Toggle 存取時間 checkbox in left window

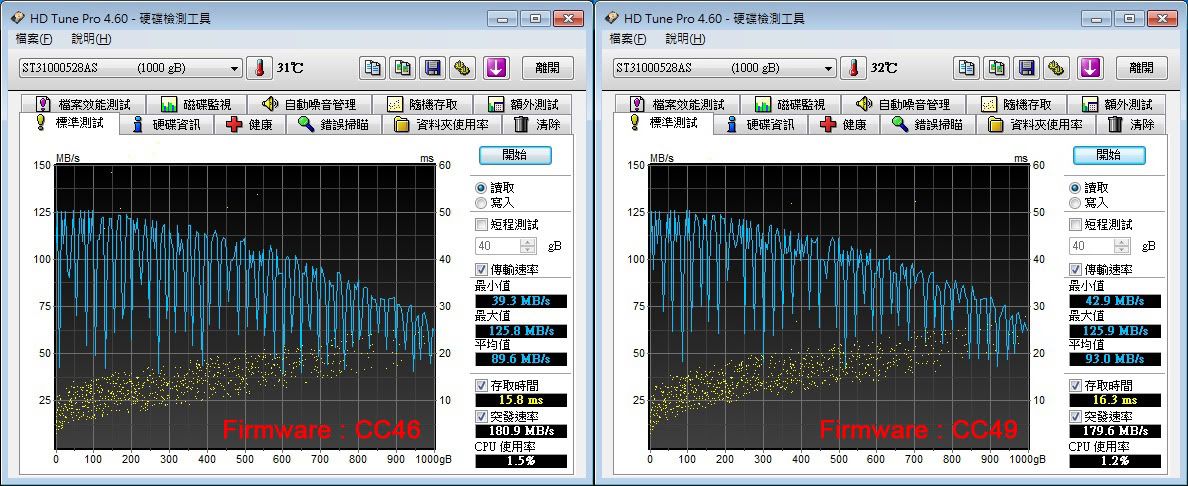coord(481,385)
